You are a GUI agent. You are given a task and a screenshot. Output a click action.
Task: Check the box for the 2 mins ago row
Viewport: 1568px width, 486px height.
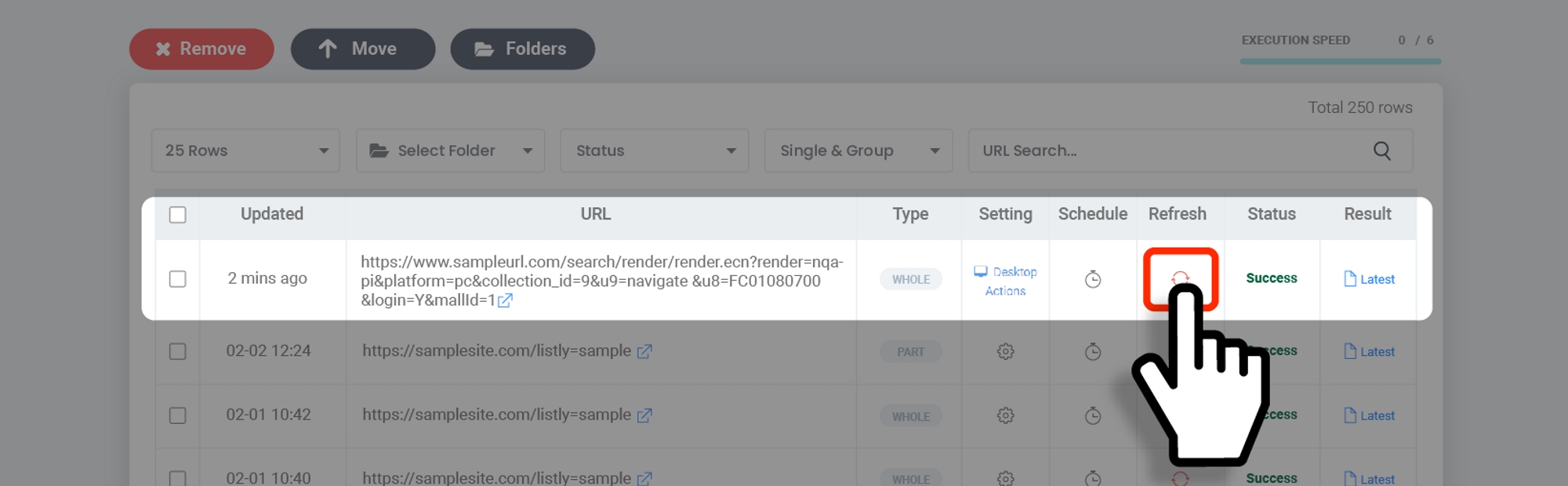pos(178,279)
